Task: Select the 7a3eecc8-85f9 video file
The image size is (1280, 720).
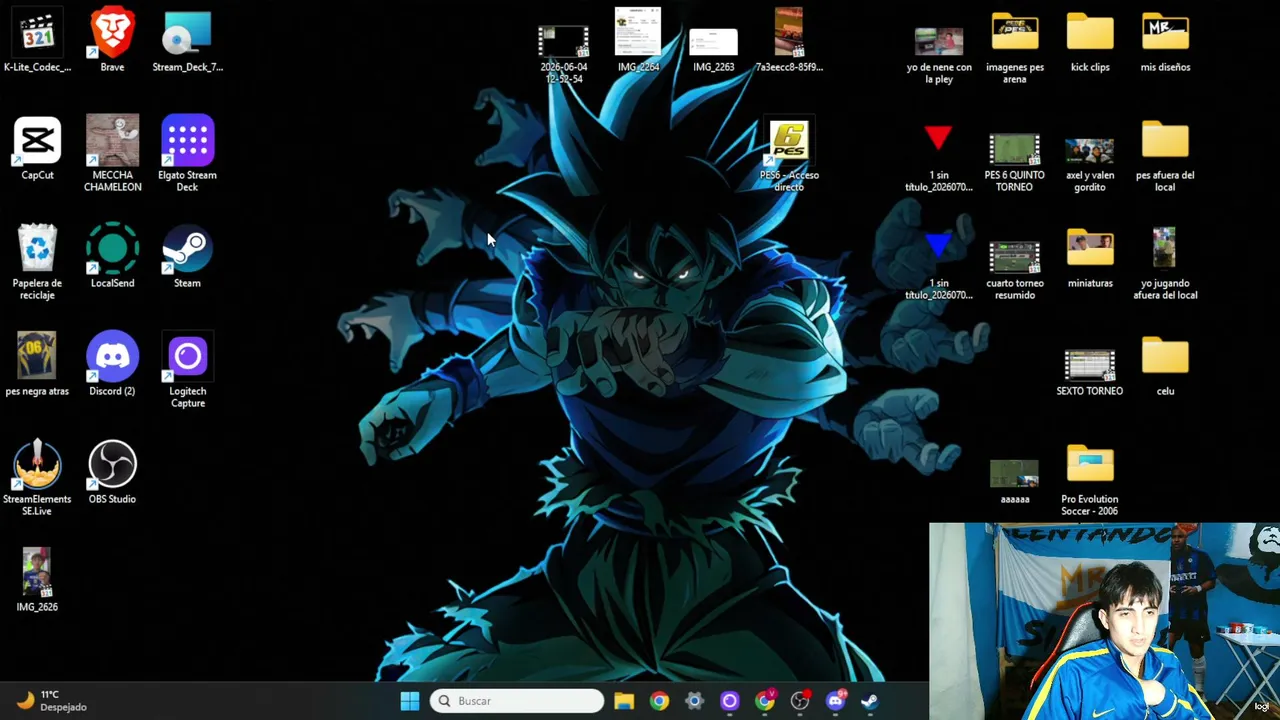Action: [789, 40]
